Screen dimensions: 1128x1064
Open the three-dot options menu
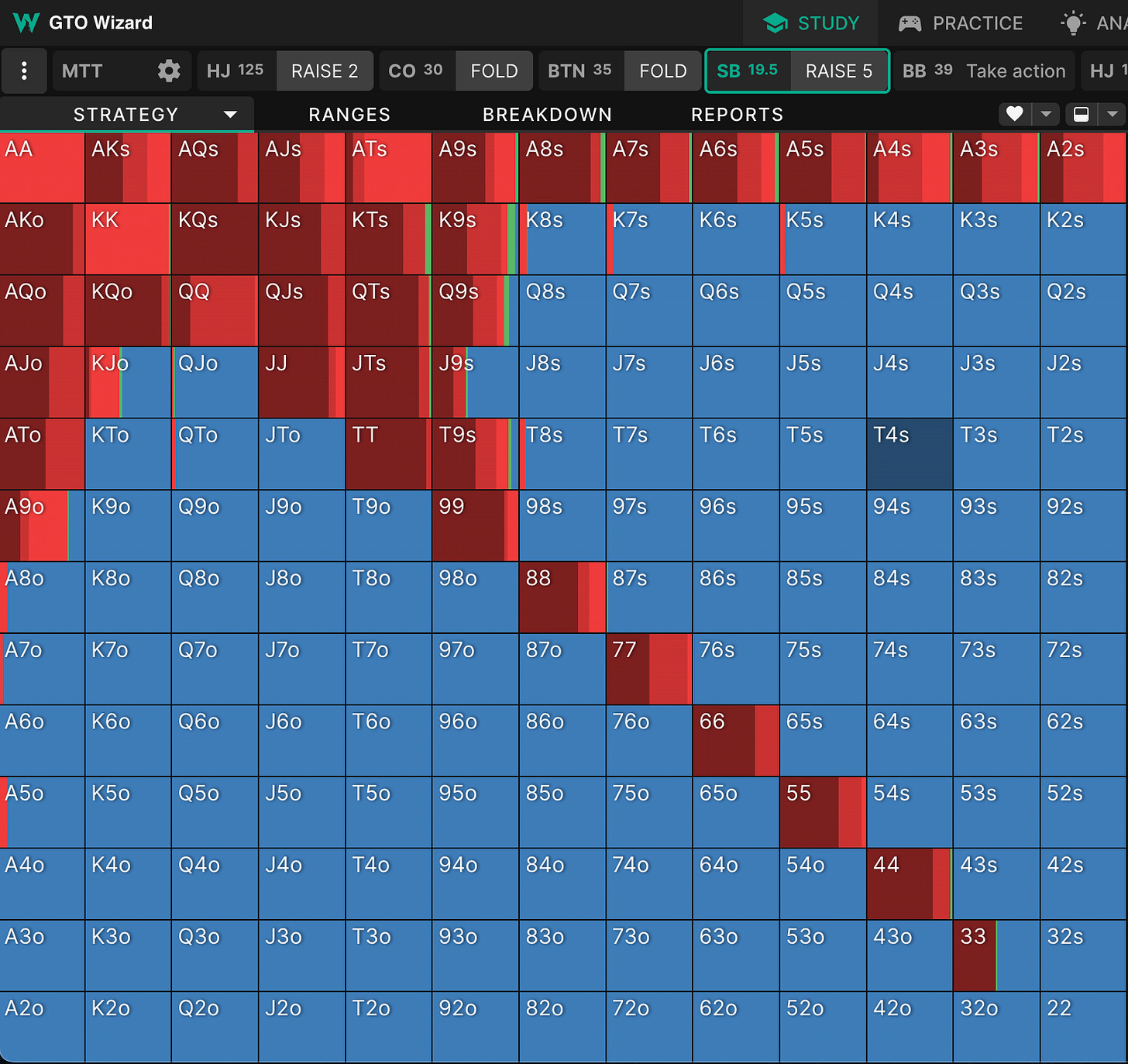(24, 71)
